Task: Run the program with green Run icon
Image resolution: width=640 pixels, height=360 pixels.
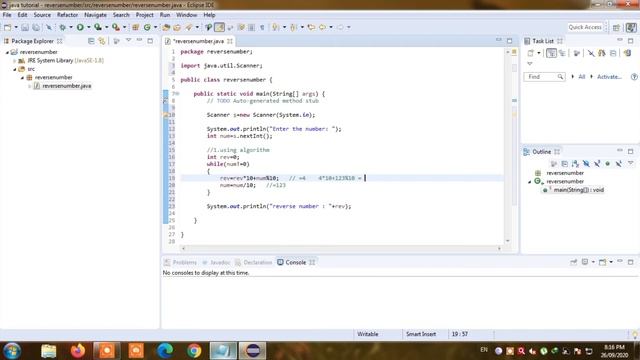Action: pos(80,27)
